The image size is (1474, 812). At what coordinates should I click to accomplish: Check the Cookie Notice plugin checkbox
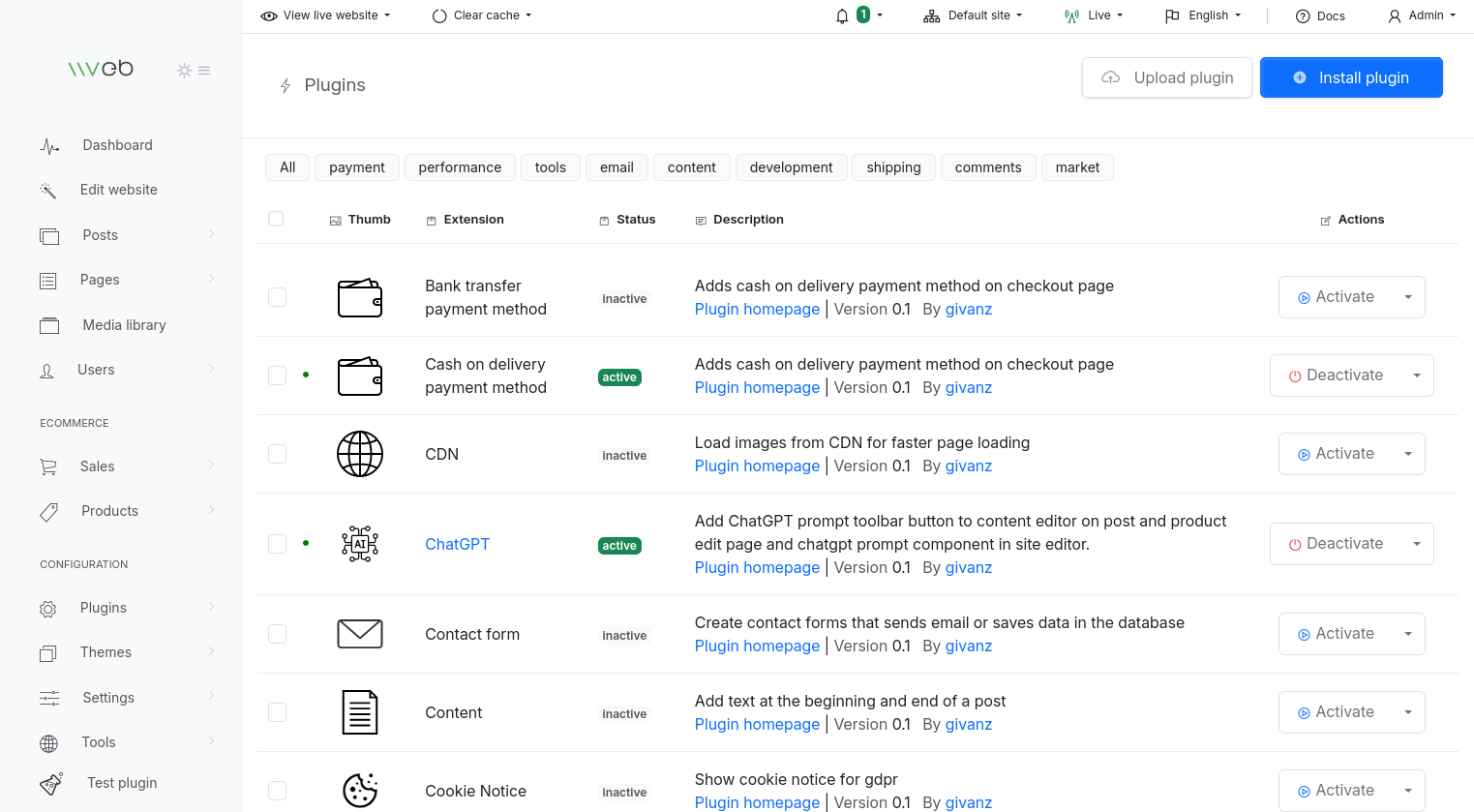click(x=277, y=791)
